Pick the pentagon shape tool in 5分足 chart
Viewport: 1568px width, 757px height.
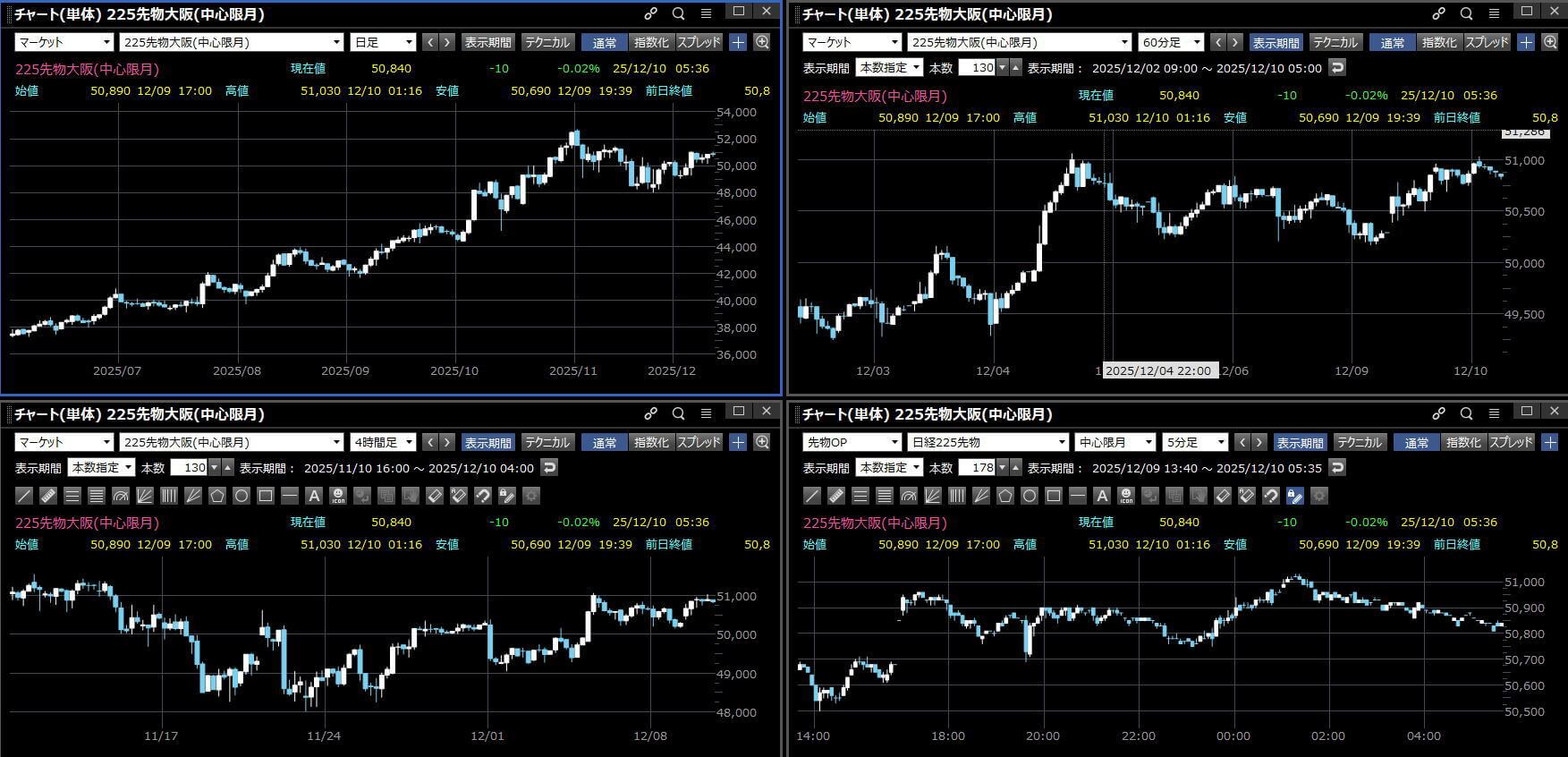tap(1005, 496)
